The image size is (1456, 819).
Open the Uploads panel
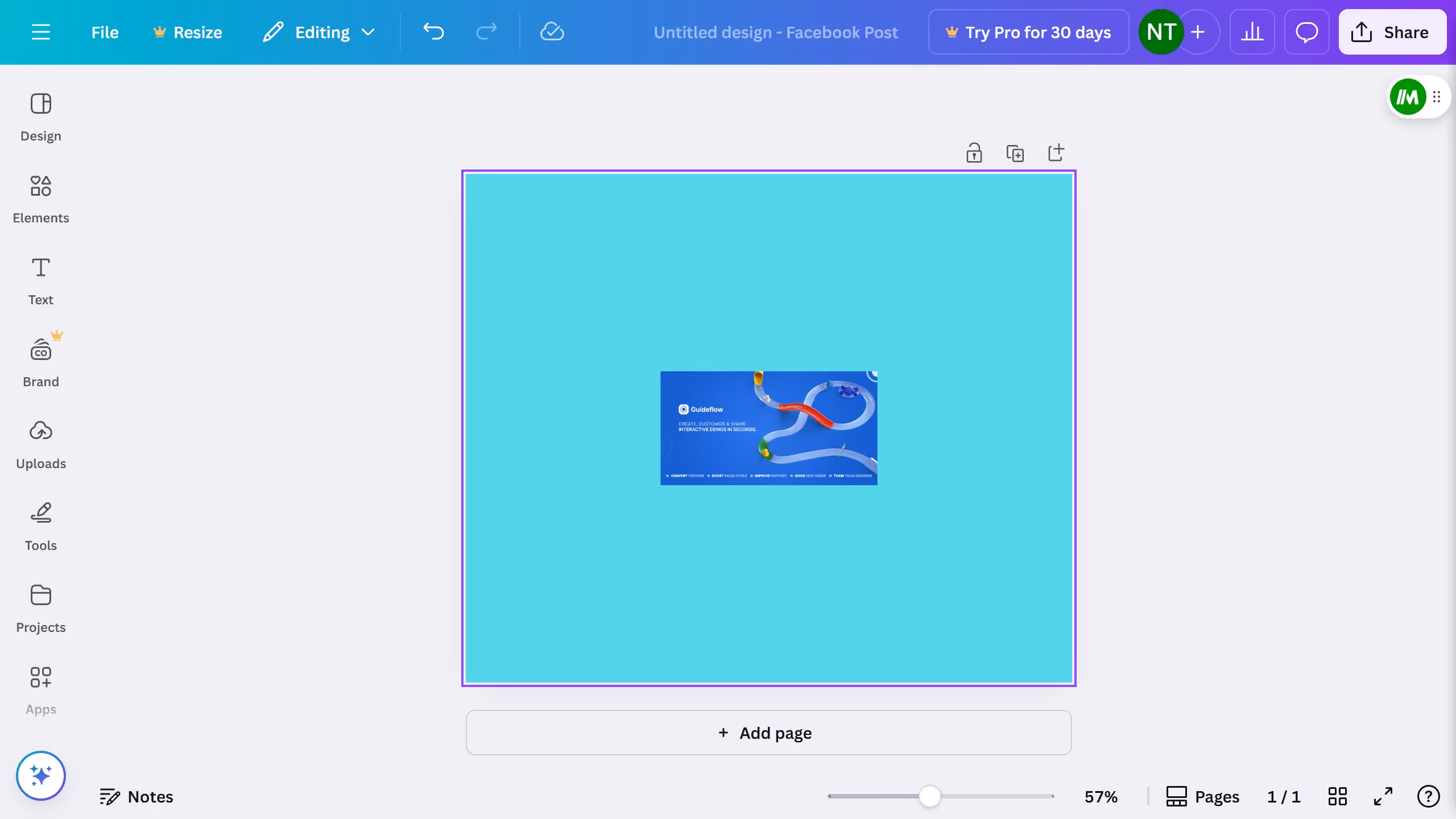tap(40, 444)
